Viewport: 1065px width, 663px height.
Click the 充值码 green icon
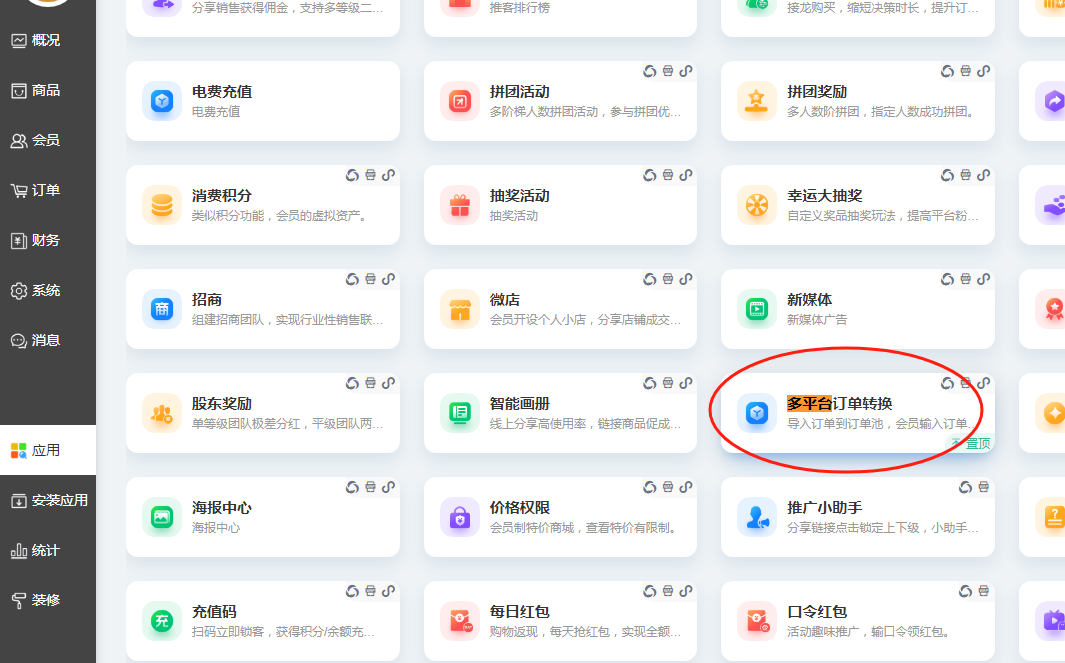tap(162, 621)
